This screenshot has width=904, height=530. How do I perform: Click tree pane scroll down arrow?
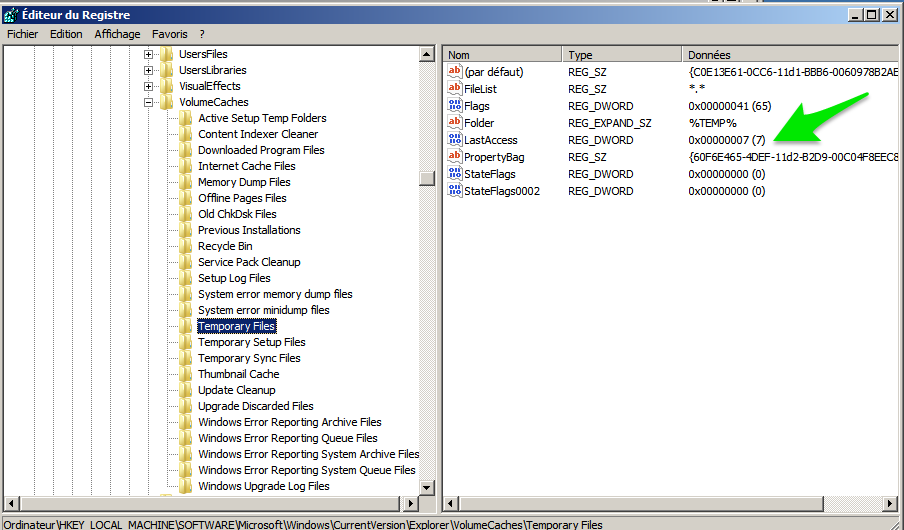pos(427,487)
